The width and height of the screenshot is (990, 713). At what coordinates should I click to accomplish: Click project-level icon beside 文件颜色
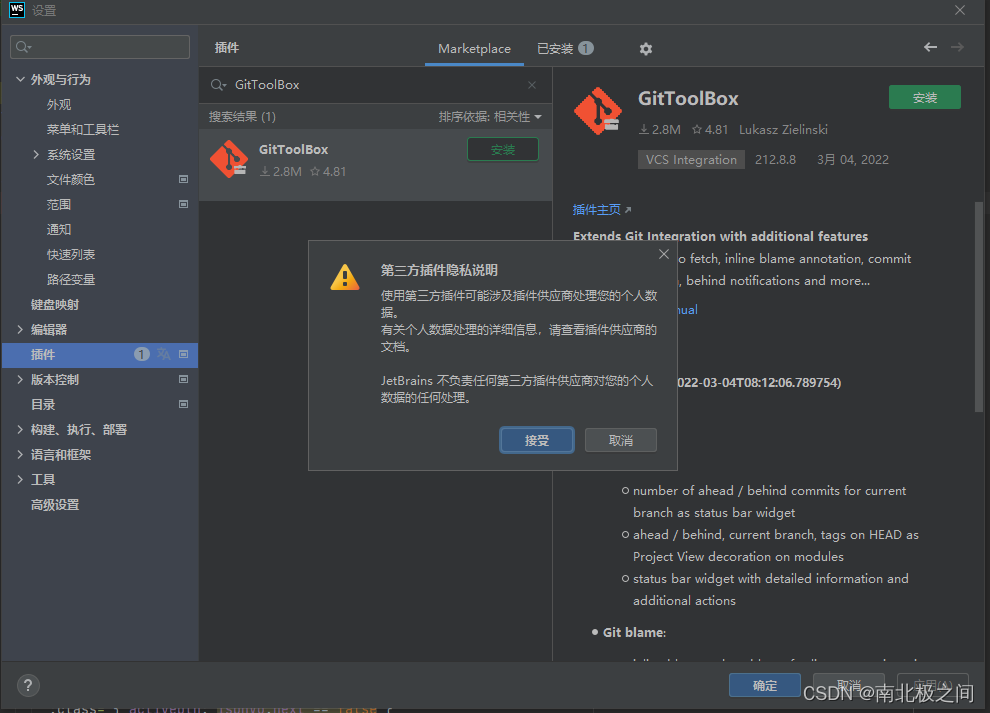[x=184, y=179]
